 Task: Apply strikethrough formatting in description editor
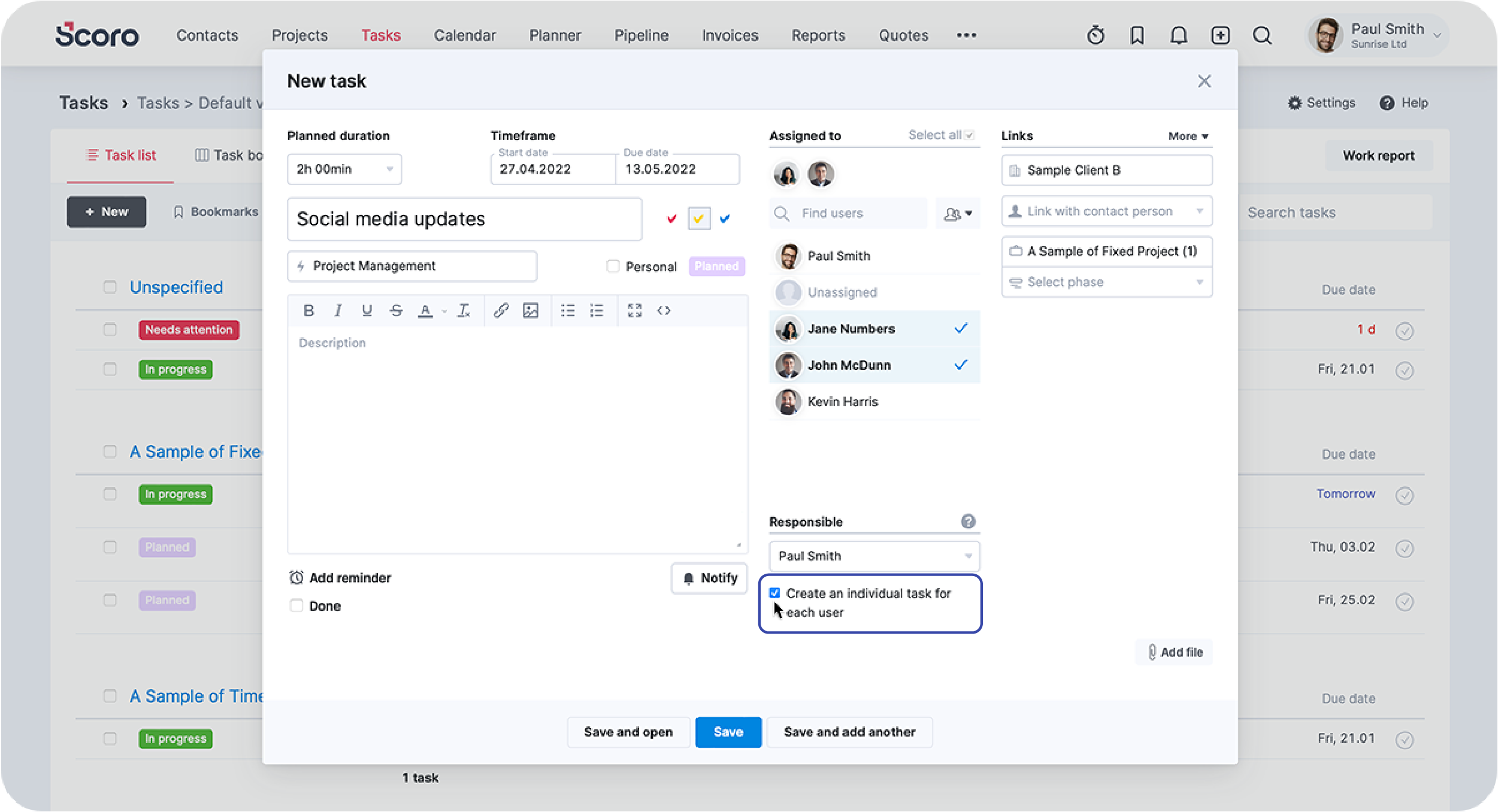click(x=396, y=310)
